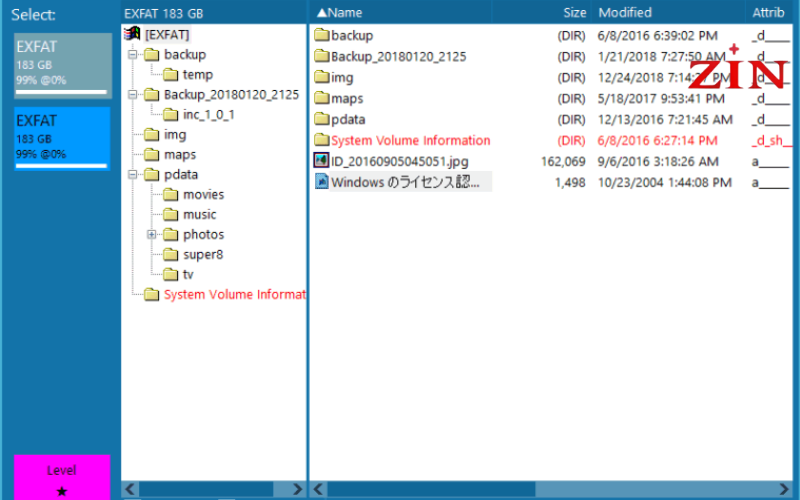Sort by the Attrib column header
This screenshot has width=800, height=500.
(x=769, y=12)
